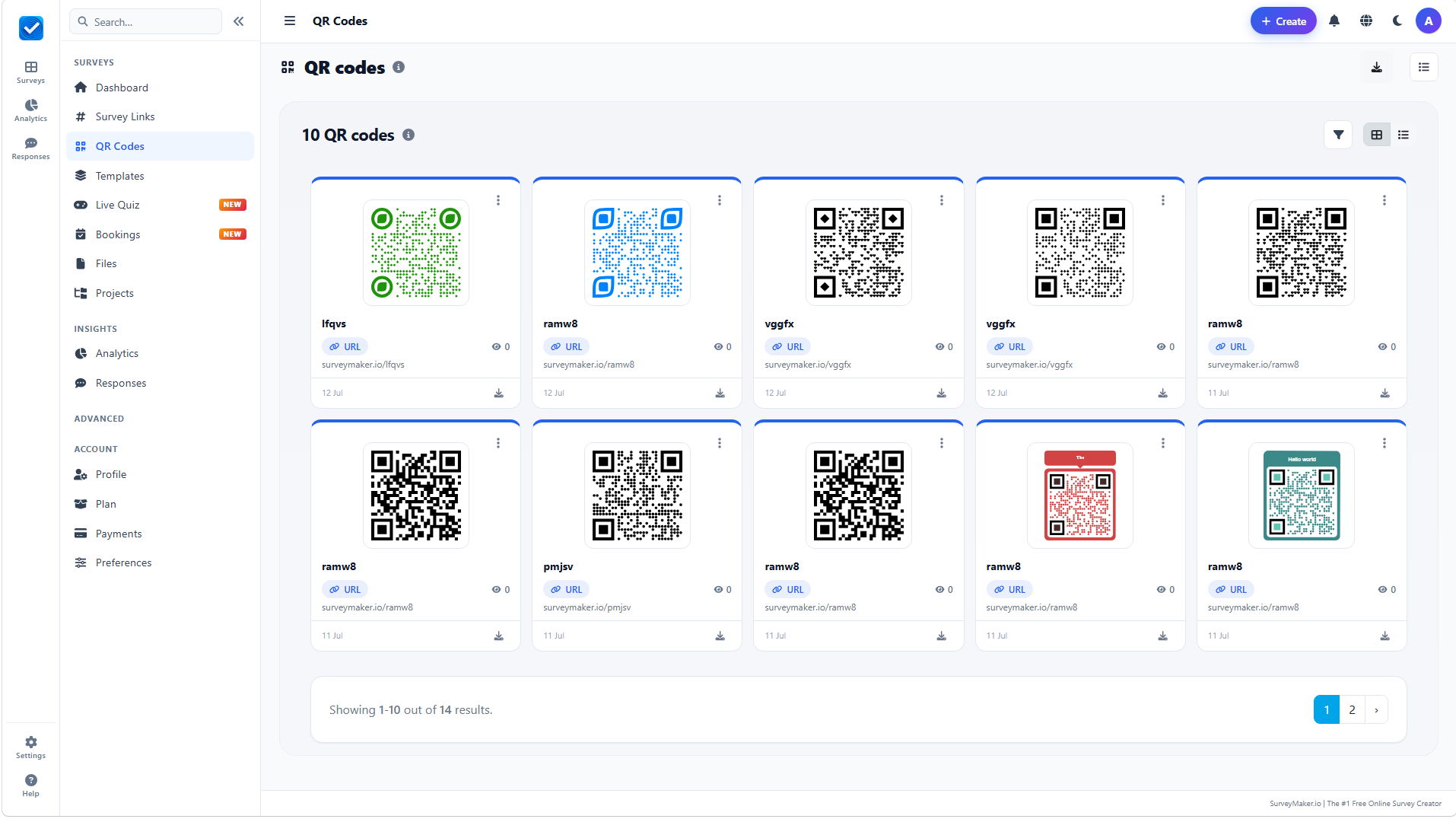Click URL tag on lfqvs card

pyautogui.click(x=345, y=346)
